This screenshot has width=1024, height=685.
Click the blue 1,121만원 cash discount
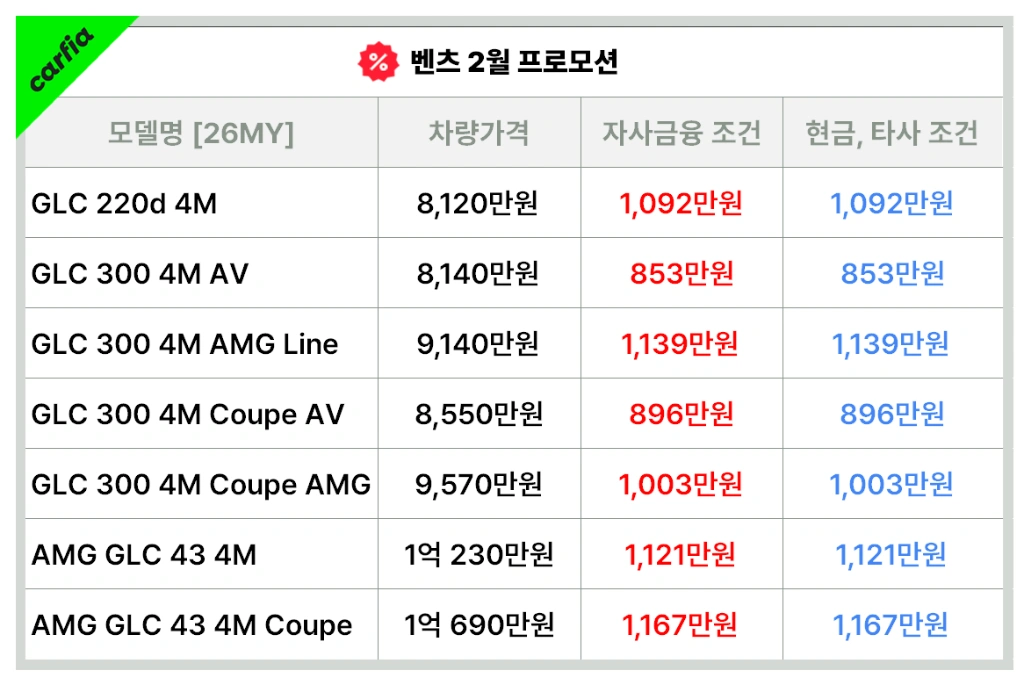891,555
